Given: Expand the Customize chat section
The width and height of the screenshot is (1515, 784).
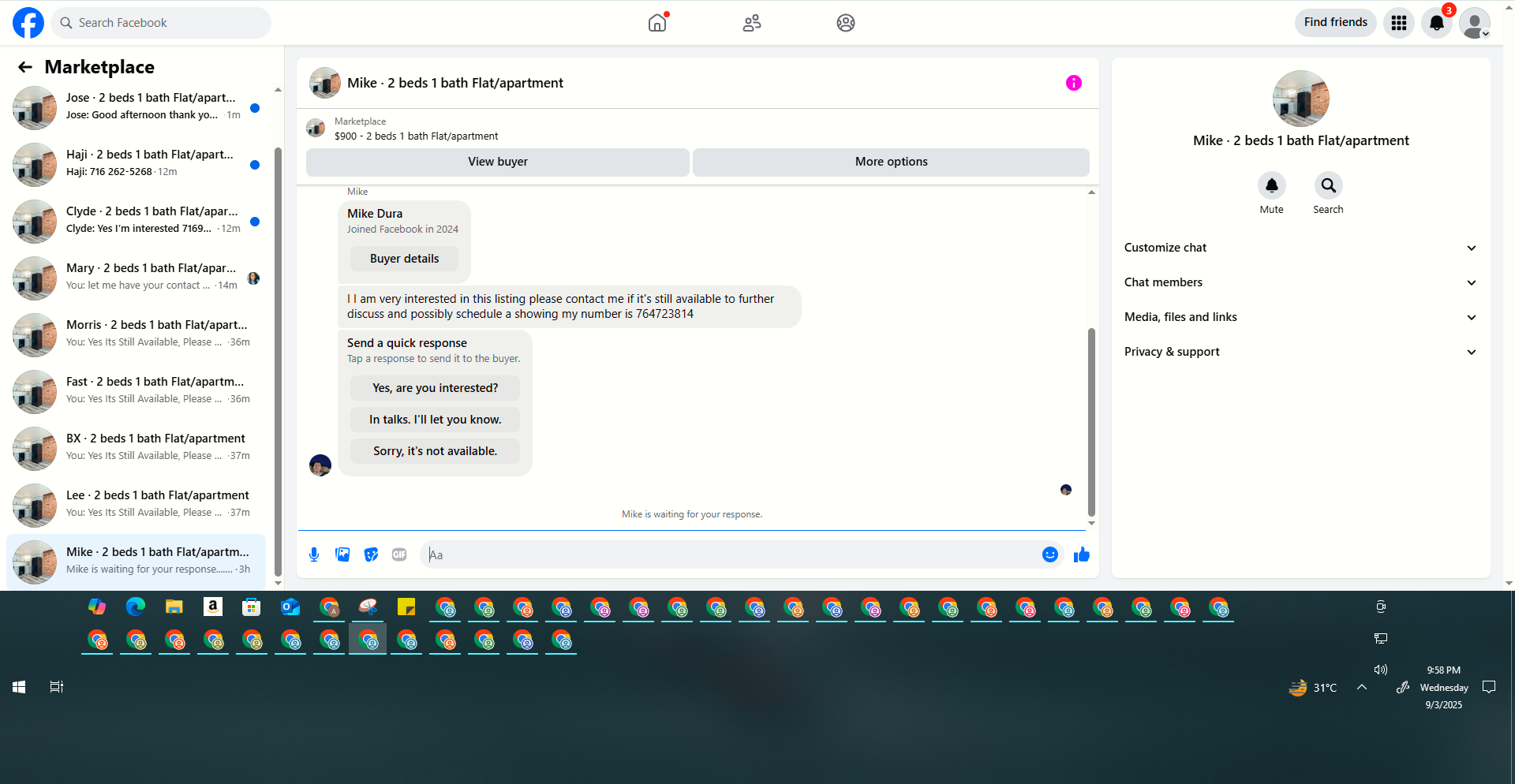Looking at the screenshot, I should (x=1301, y=248).
